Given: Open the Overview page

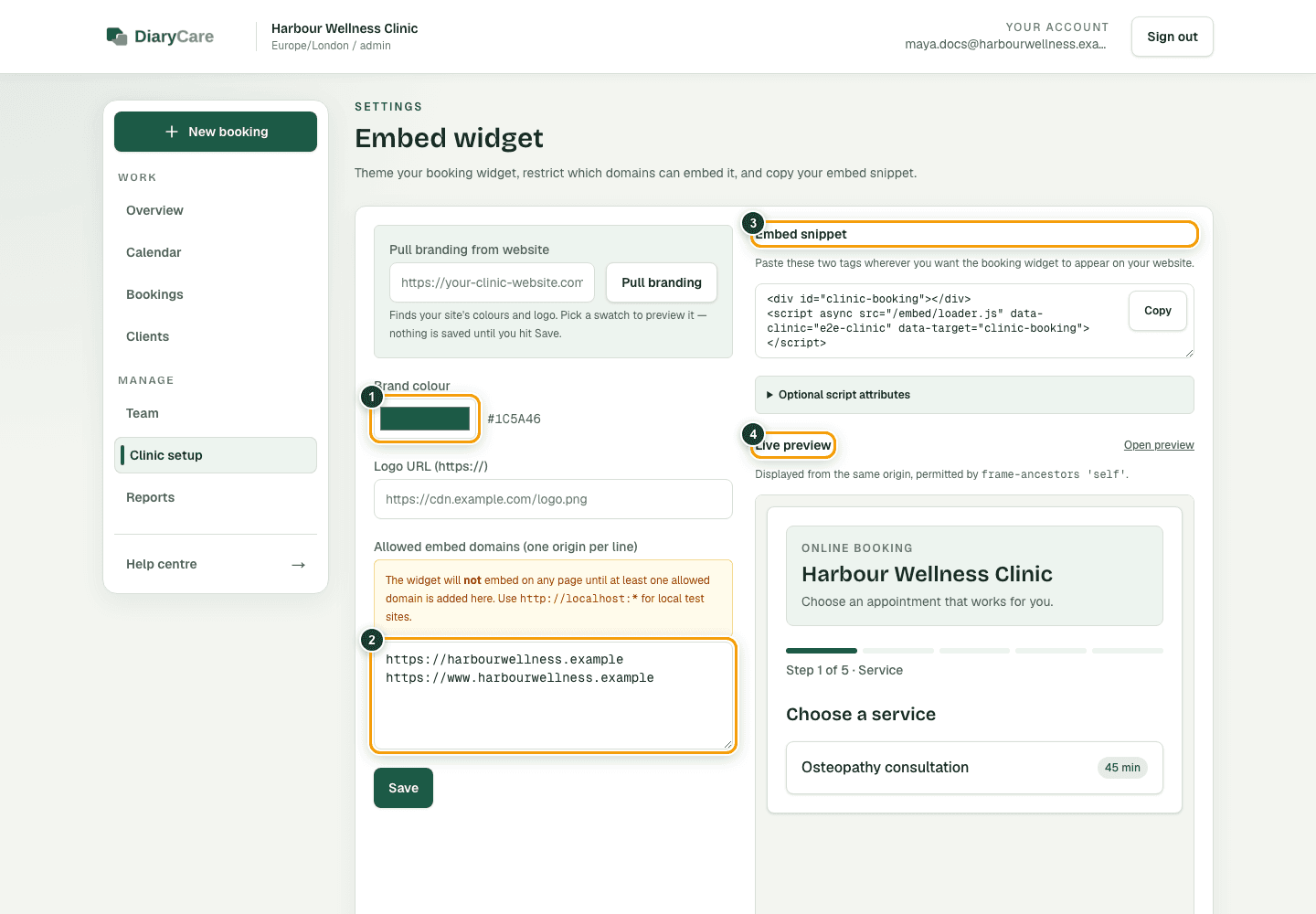Looking at the screenshot, I should click(216, 210).
